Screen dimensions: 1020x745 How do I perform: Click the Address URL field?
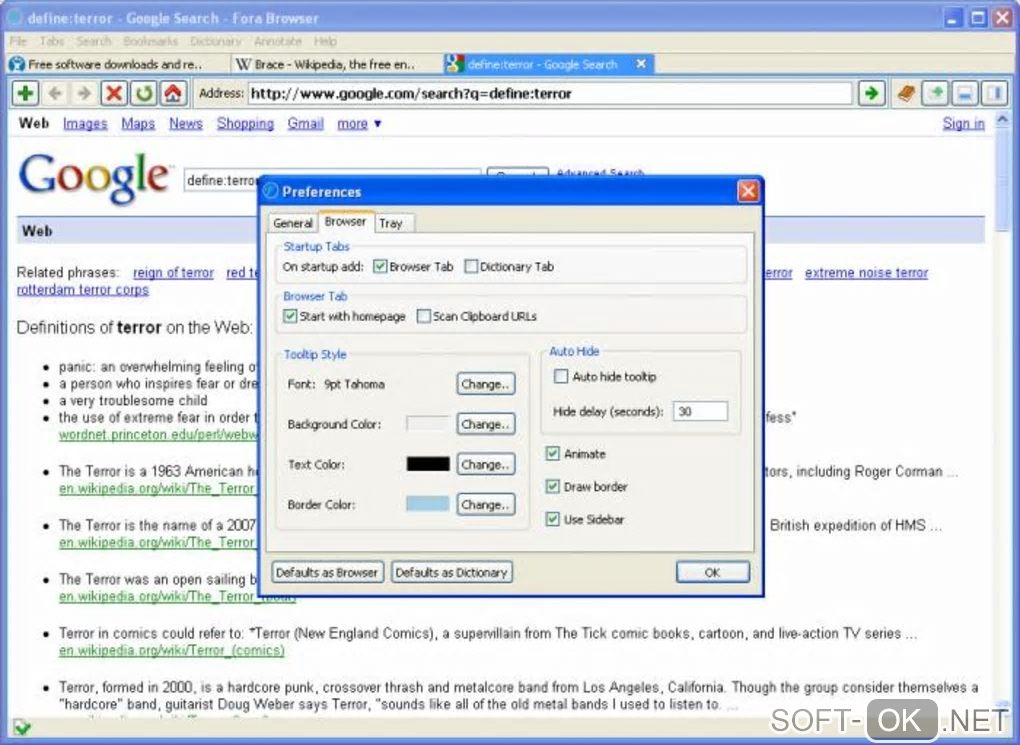coord(549,94)
